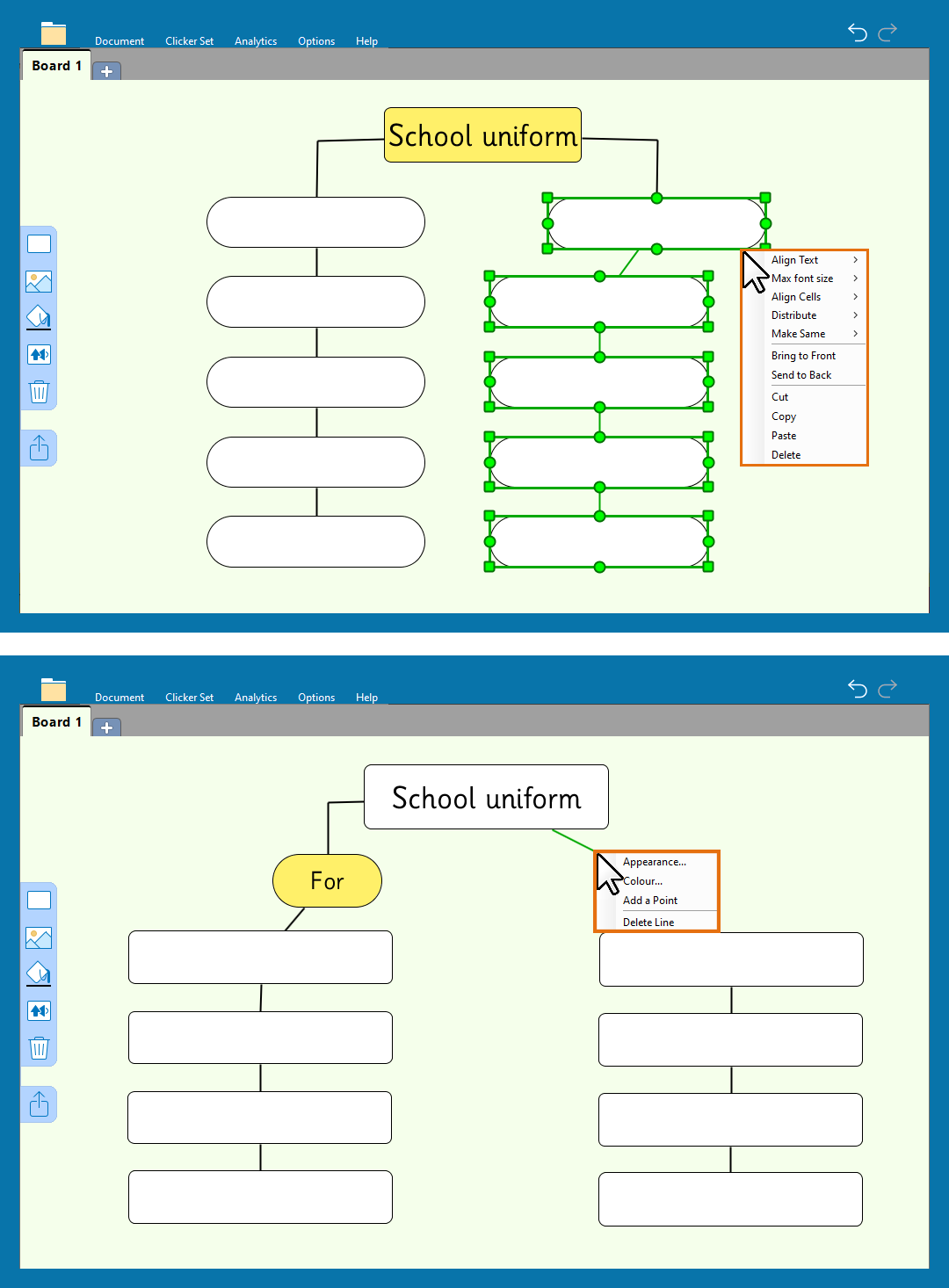The image size is (949, 1288).
Task: Click Bring to Front in the context menu
Action: coord(803,355)
